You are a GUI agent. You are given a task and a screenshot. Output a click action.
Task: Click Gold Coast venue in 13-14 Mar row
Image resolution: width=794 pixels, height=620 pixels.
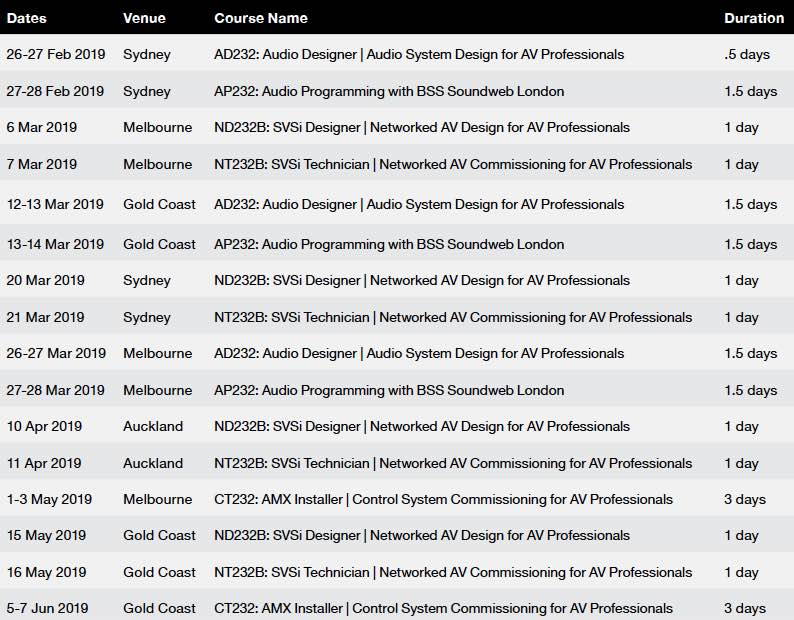[x=159, y=244]
